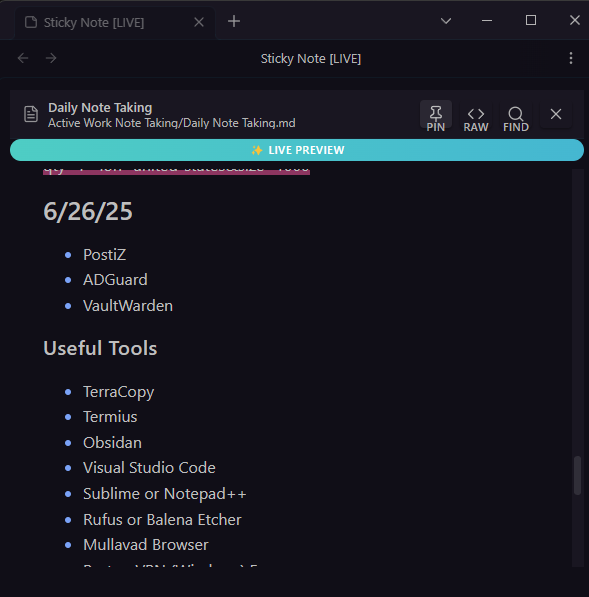Click the Sticky Note [LIVE] view title

(311, 59)
